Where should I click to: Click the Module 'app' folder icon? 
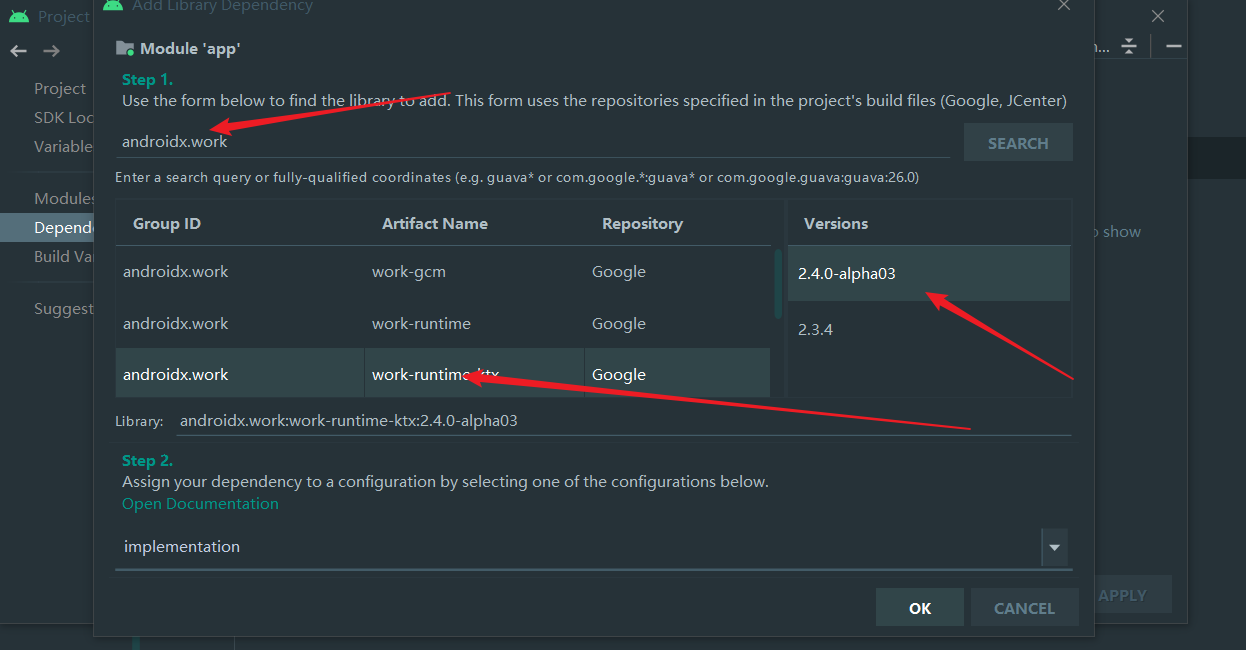click(125, 48)
